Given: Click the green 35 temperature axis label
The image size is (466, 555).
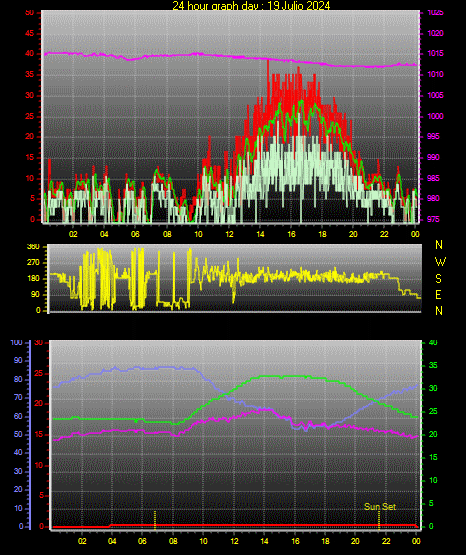Looking at the screenshot, I should coord(433,365).
